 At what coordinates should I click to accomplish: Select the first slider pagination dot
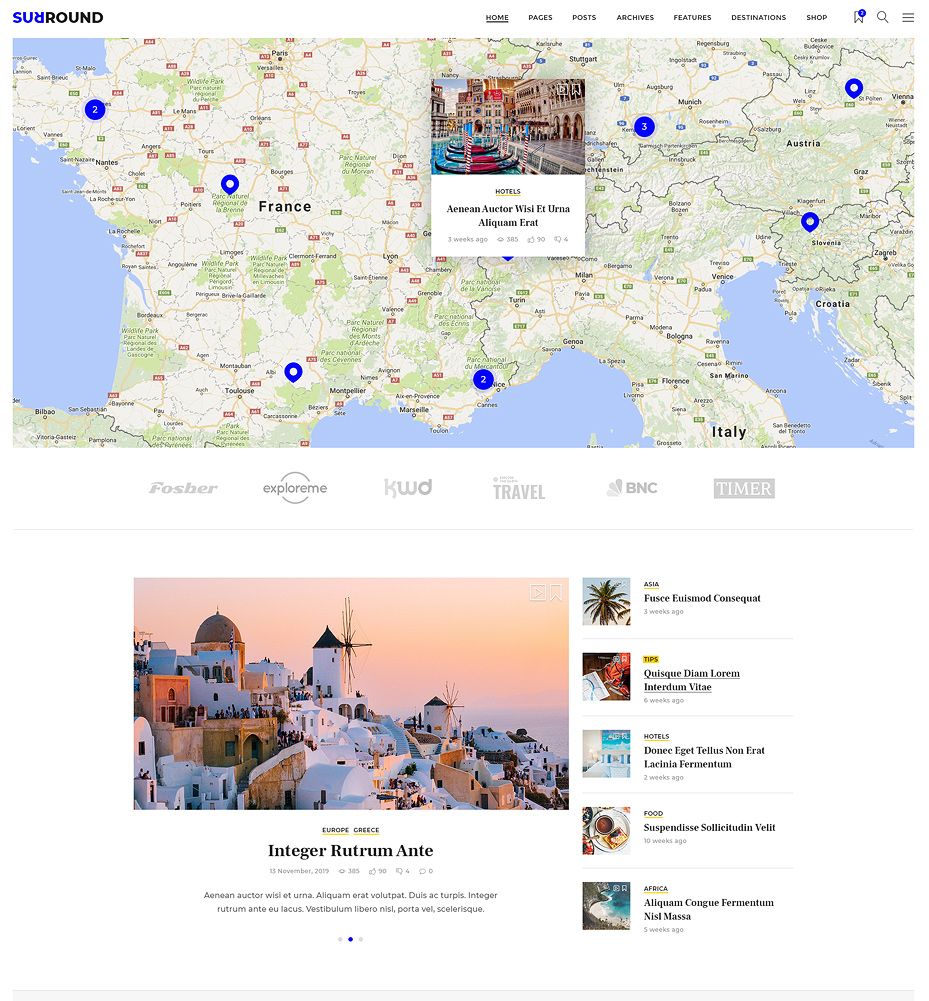click(x=340, y=939)
